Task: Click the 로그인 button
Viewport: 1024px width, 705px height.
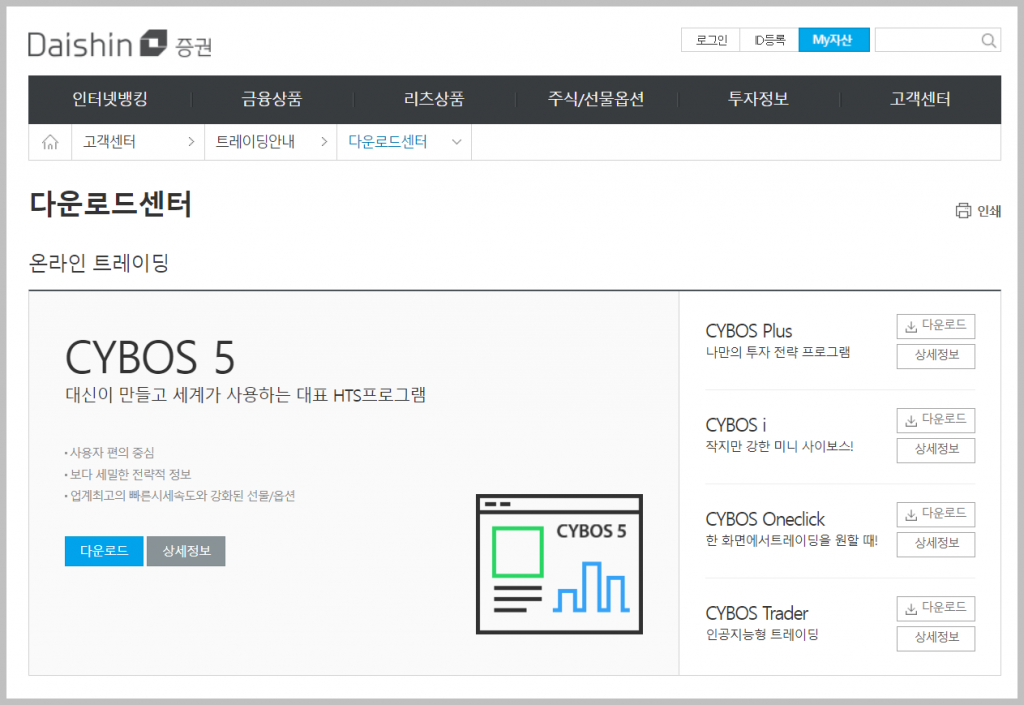Action: [x=711, y=40]
